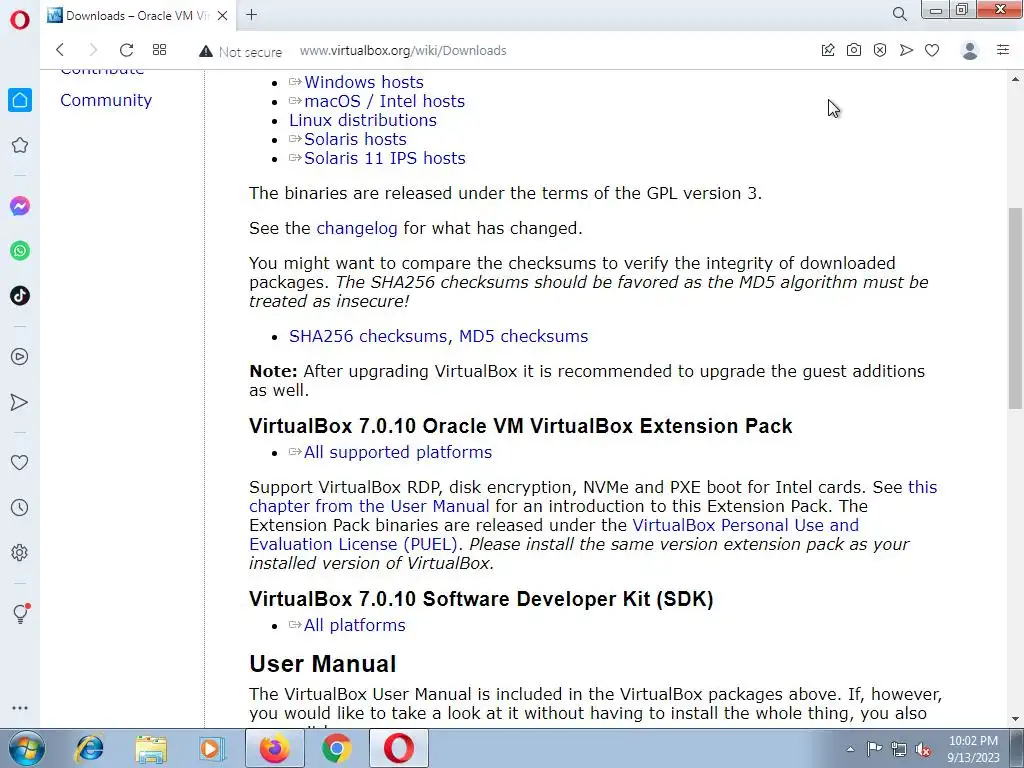Open the taskbar clock showing 10:02 PM
Screen dimensions: 1024x768
click(x=973, y=749)
